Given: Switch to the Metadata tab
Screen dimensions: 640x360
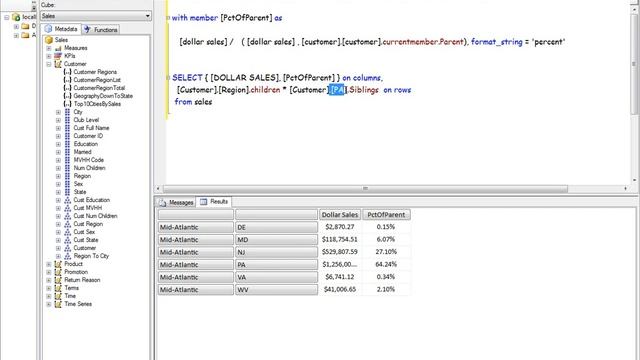Looking at the screenshot, I should coord(61,29).
